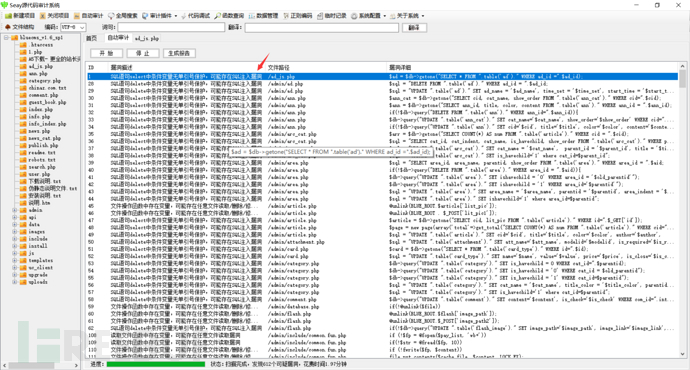
Task: Open the 临时记录 temporary notes
Action: 332,16
